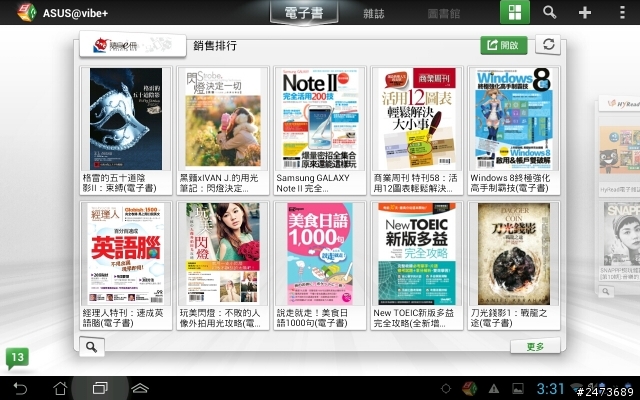640x400 pixels.
Task: Click title New TOEIC新版多益完全攻略
Action: (413, 318)
